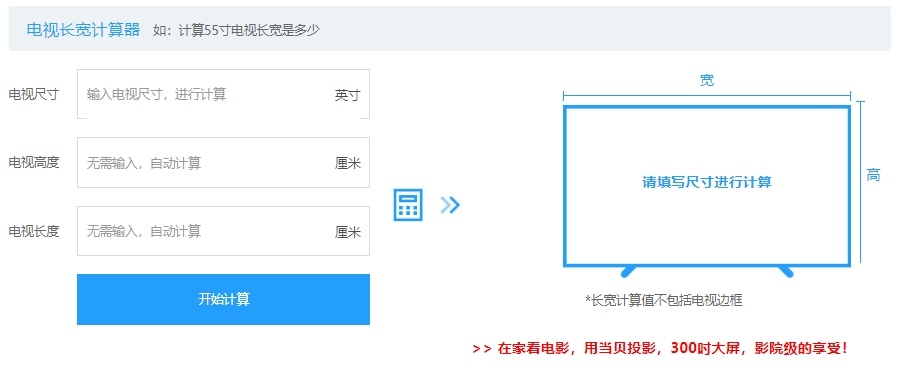Viewport: 900px width, 390px height.
Task: Click the double chevron arrow icon
Action: [x=450, y=204]
